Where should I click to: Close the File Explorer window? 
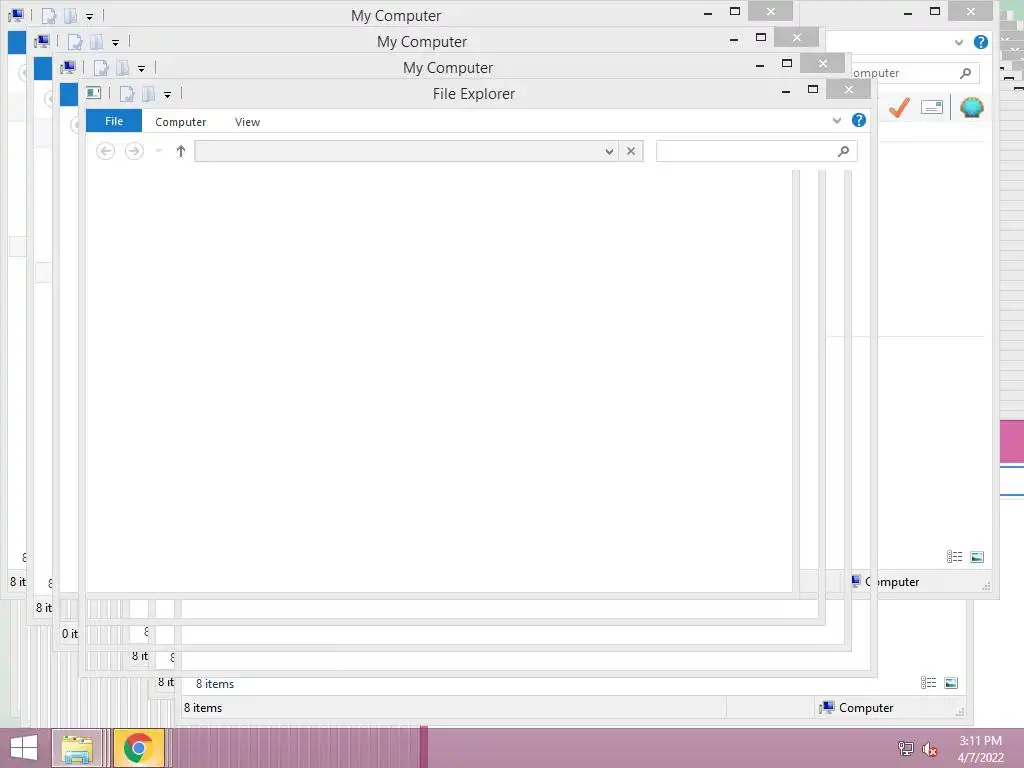[x=848, y=89]
